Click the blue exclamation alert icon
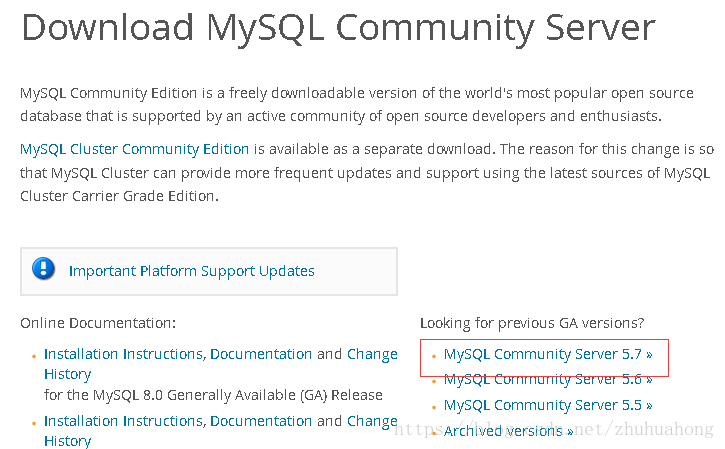 point(43,269)
